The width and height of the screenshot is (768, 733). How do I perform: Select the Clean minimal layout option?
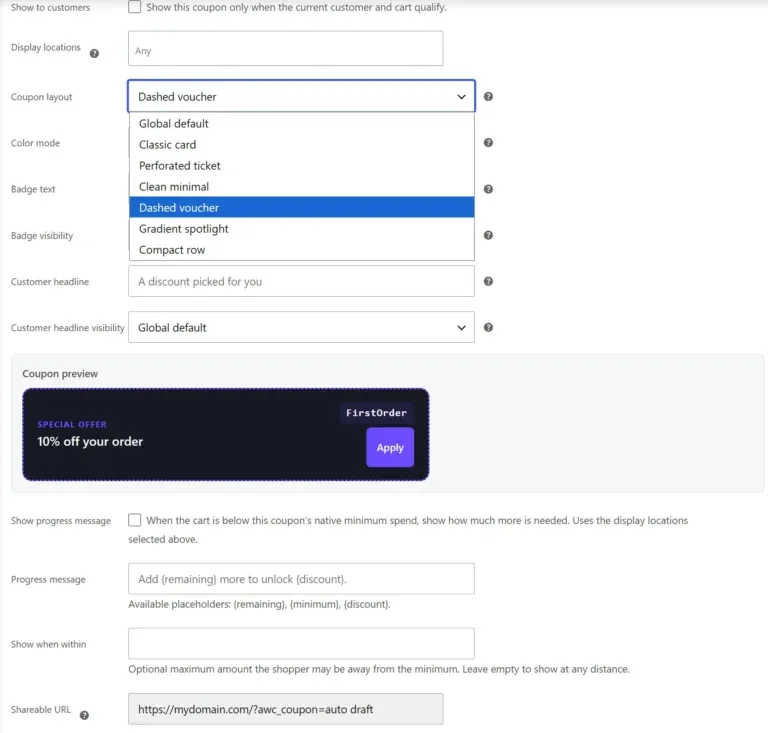(302, 187)
